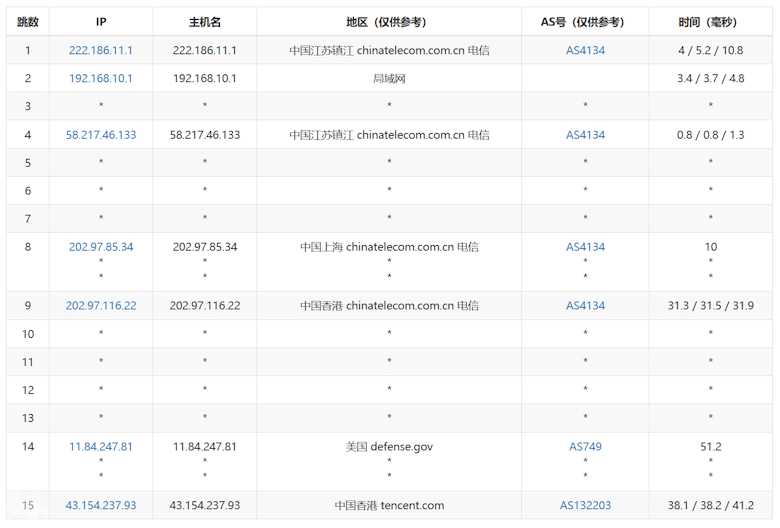Click AS4134 link in hop 1 row

click(585, 50)
